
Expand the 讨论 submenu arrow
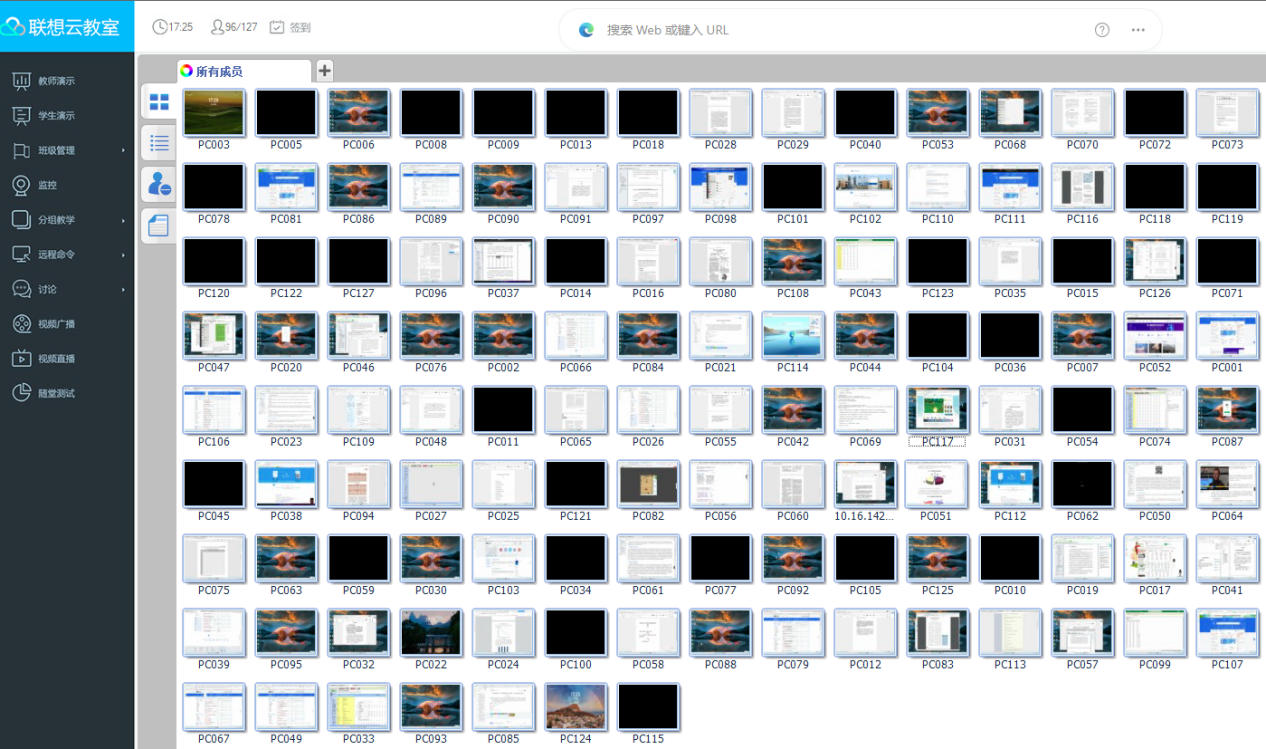[124, 290]
